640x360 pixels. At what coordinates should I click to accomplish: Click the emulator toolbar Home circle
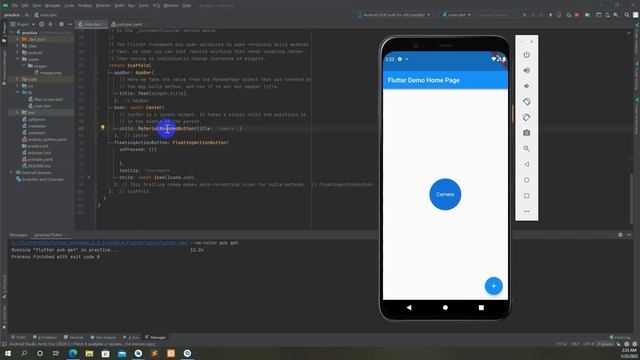click(x=527, y=180)
